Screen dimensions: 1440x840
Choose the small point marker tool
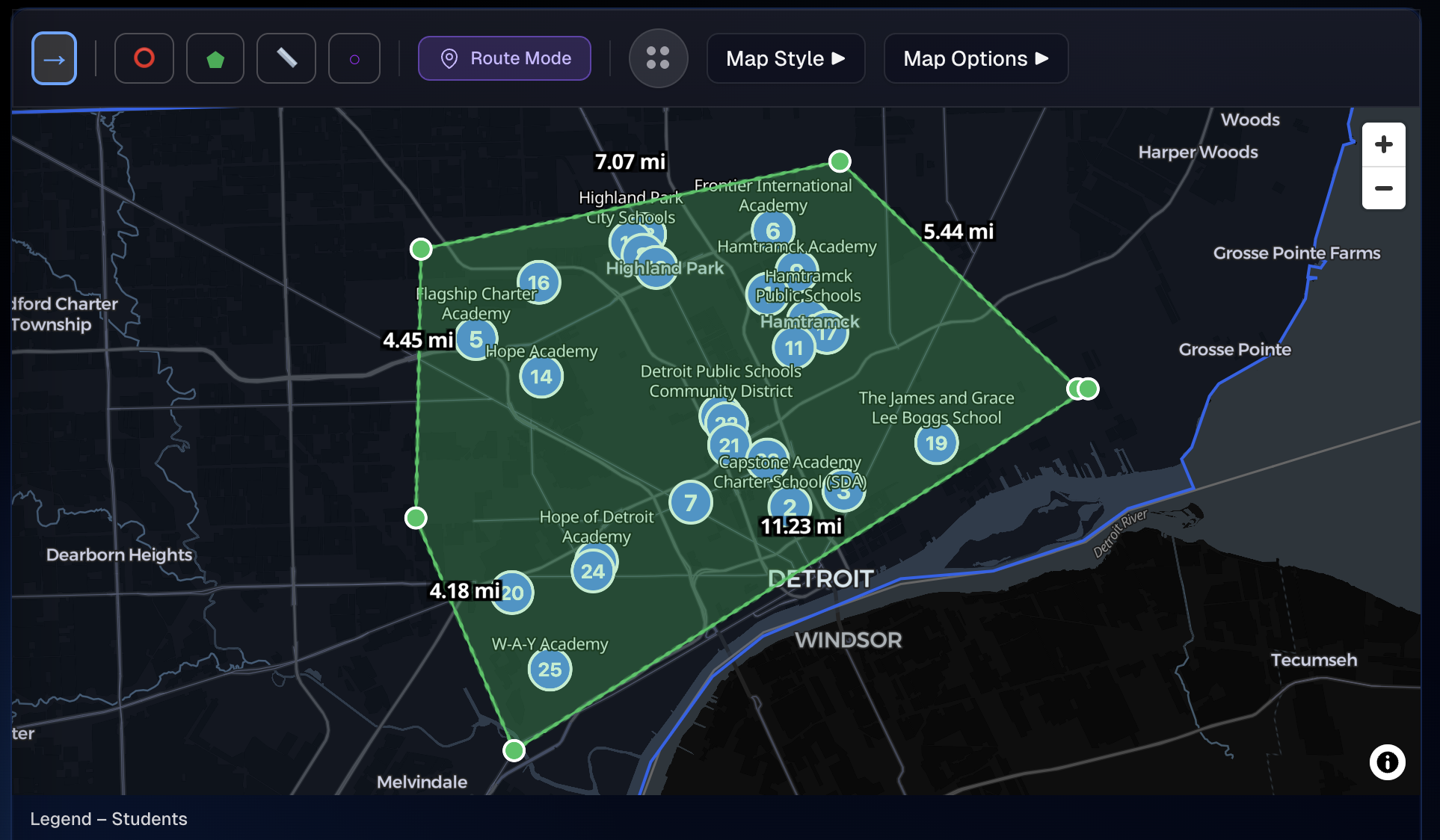tap(354, 58)
